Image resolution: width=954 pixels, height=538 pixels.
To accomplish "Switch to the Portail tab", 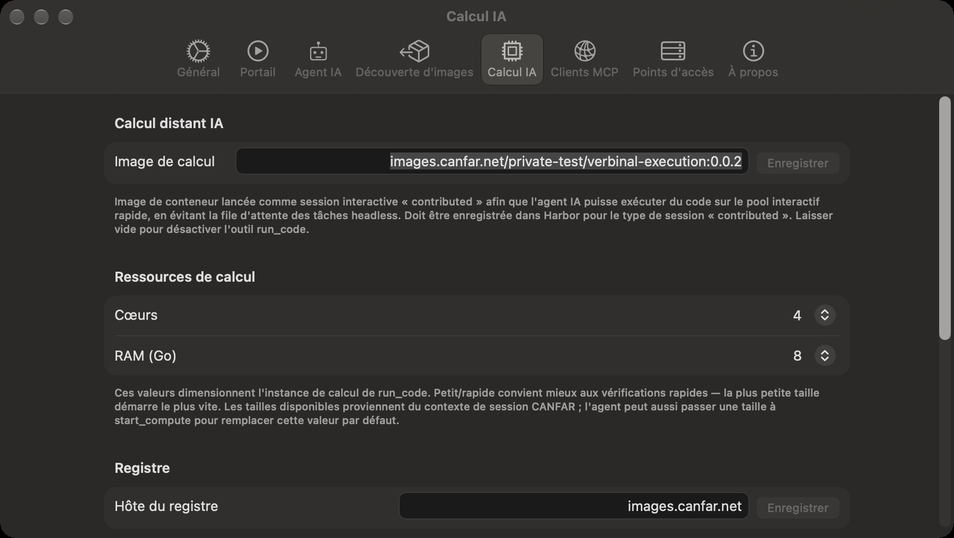I will pos(257,59).
